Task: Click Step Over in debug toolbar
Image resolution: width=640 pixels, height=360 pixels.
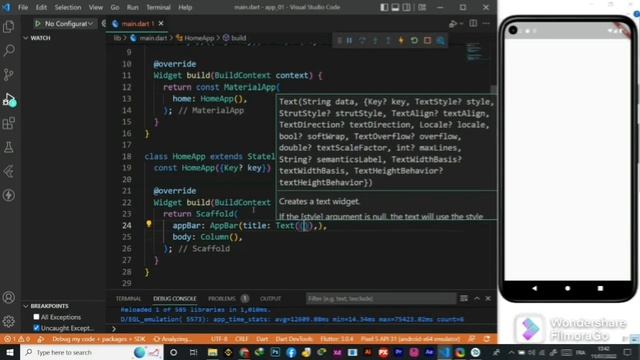Action: (x=362, y=40)
